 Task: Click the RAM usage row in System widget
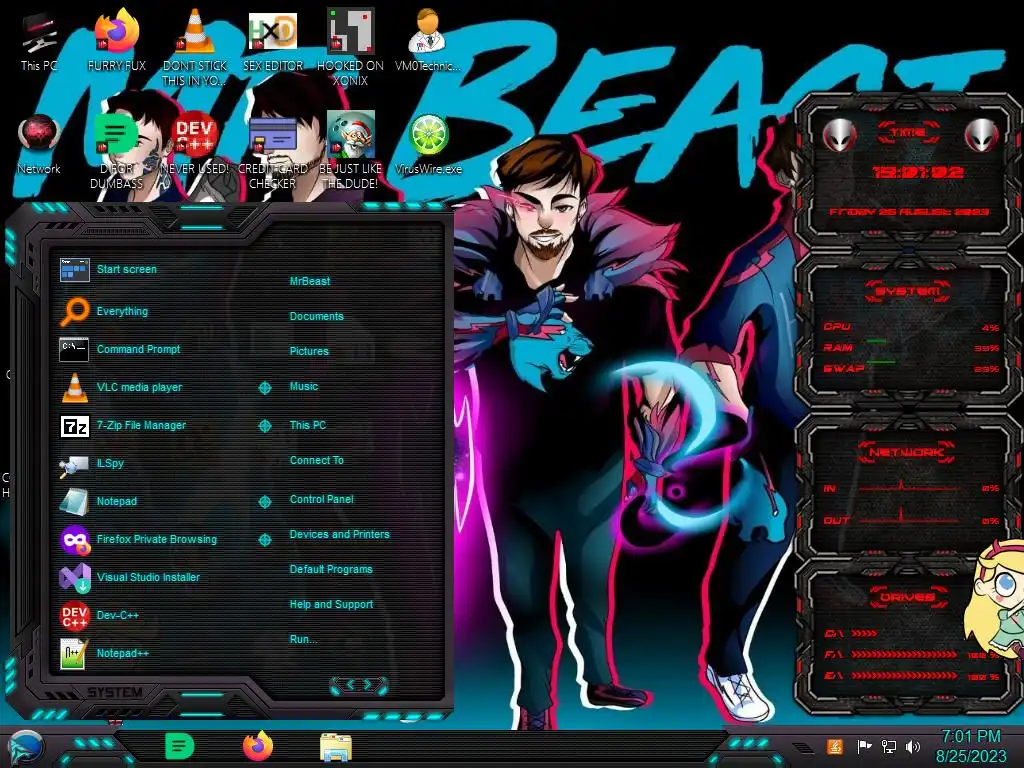tap(911, 348)
